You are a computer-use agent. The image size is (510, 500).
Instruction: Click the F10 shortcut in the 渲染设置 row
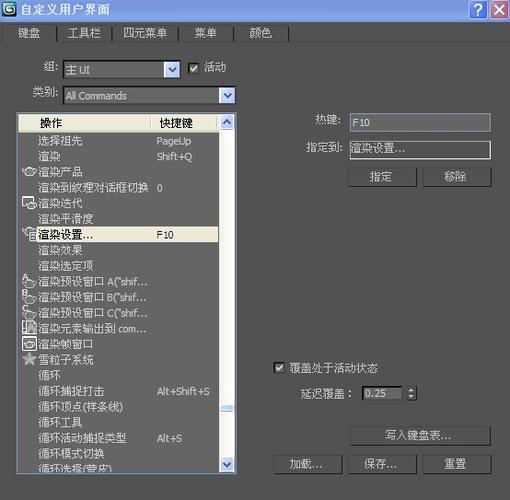[165, 235]
